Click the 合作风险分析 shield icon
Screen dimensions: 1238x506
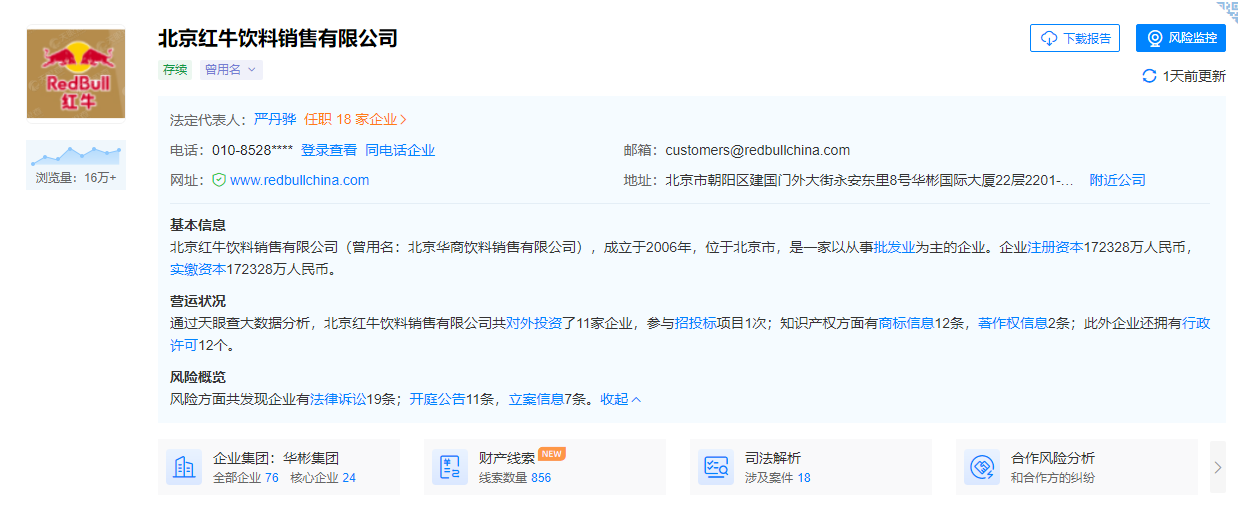click(981, 467)
